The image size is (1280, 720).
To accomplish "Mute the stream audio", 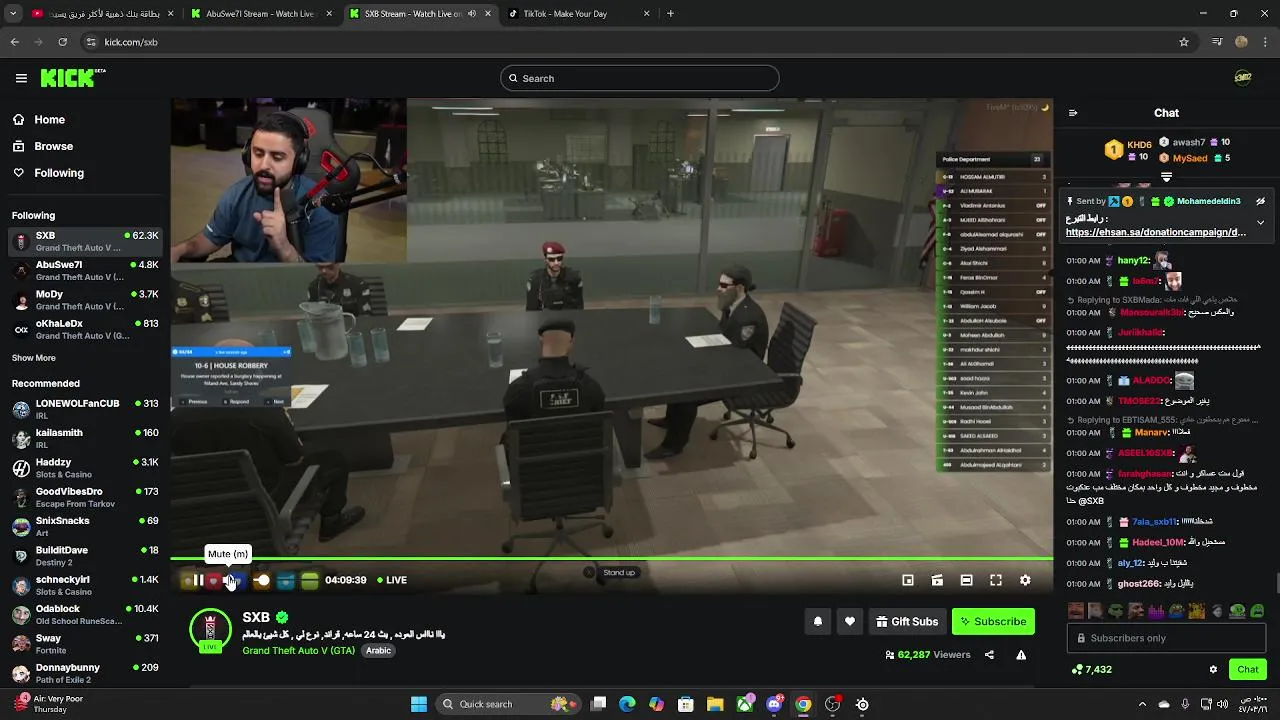I will pos(227,580).
